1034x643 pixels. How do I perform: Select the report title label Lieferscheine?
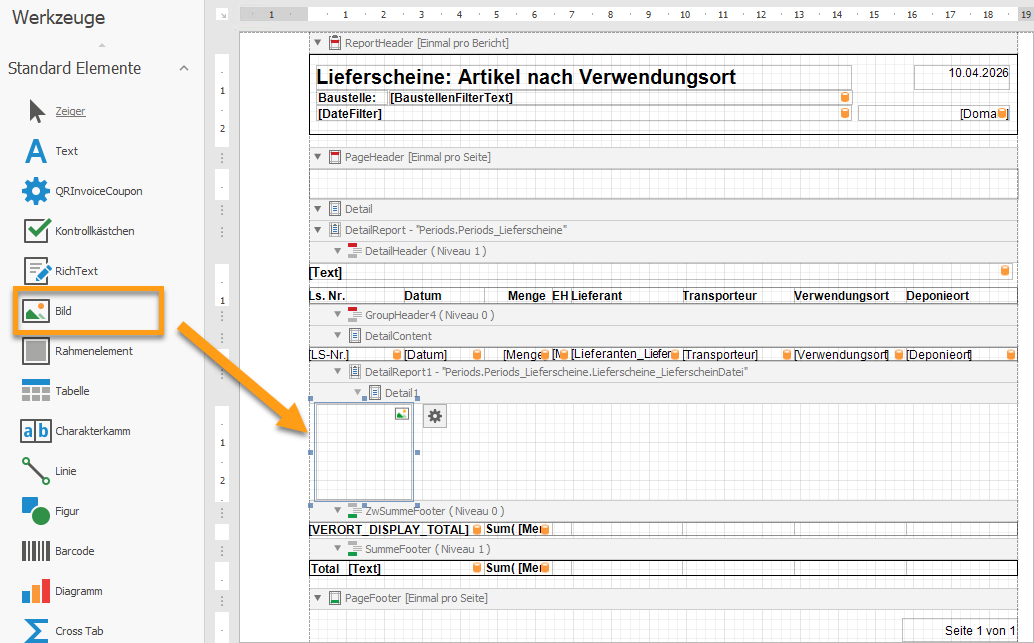583,77
